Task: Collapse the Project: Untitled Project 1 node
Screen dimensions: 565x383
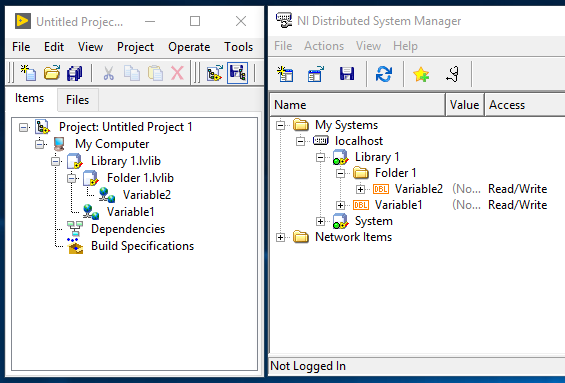Action: coord(23,127)
